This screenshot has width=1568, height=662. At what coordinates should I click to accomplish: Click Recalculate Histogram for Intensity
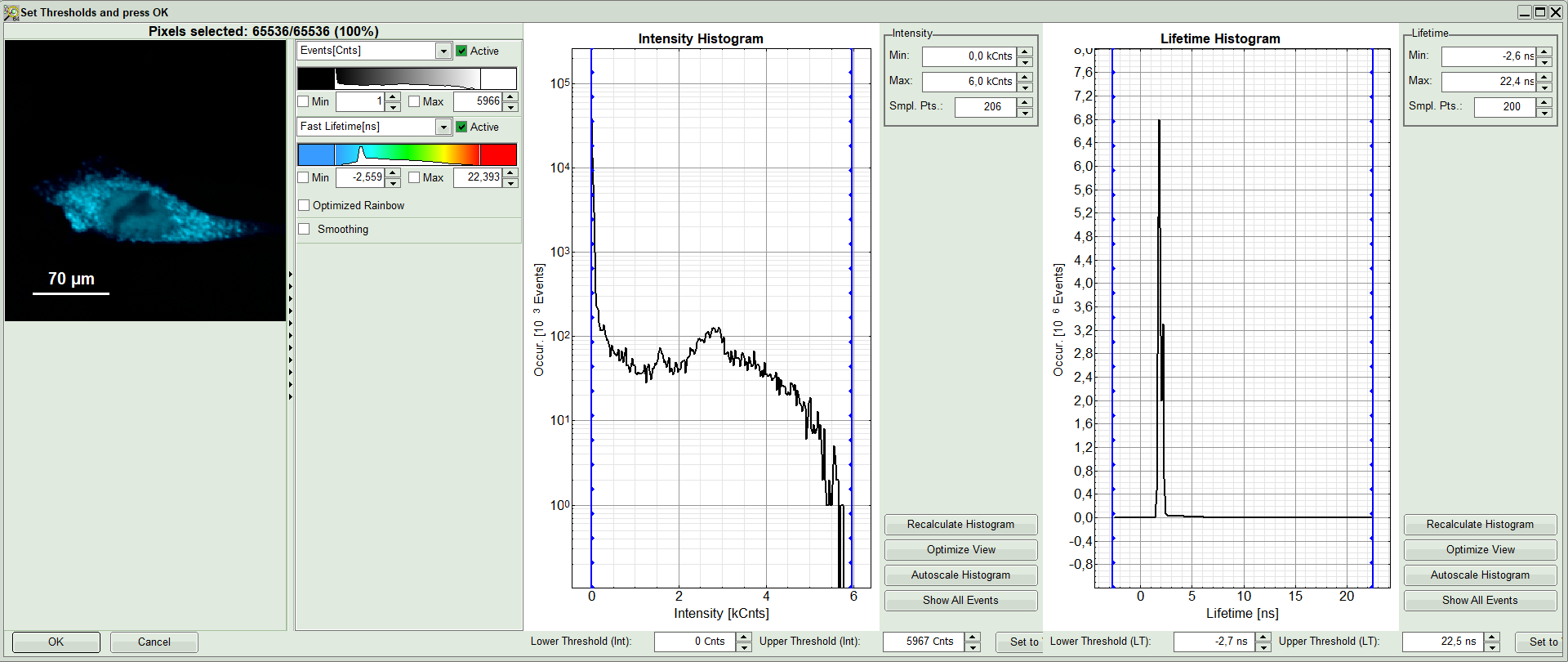point(960,525)
